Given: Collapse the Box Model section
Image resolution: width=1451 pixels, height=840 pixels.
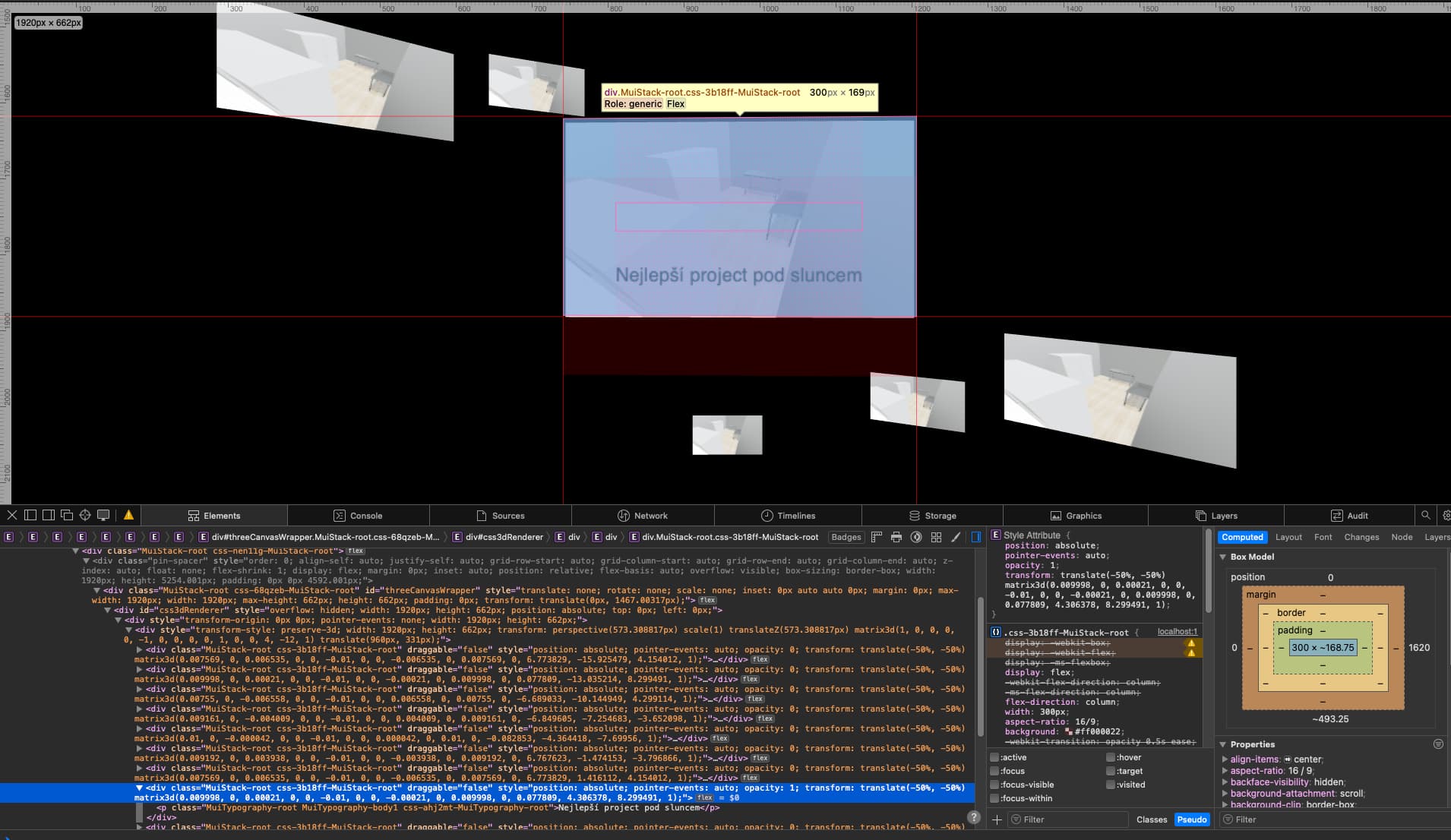Looking at the screenshot, I should tap(1225, 557).
